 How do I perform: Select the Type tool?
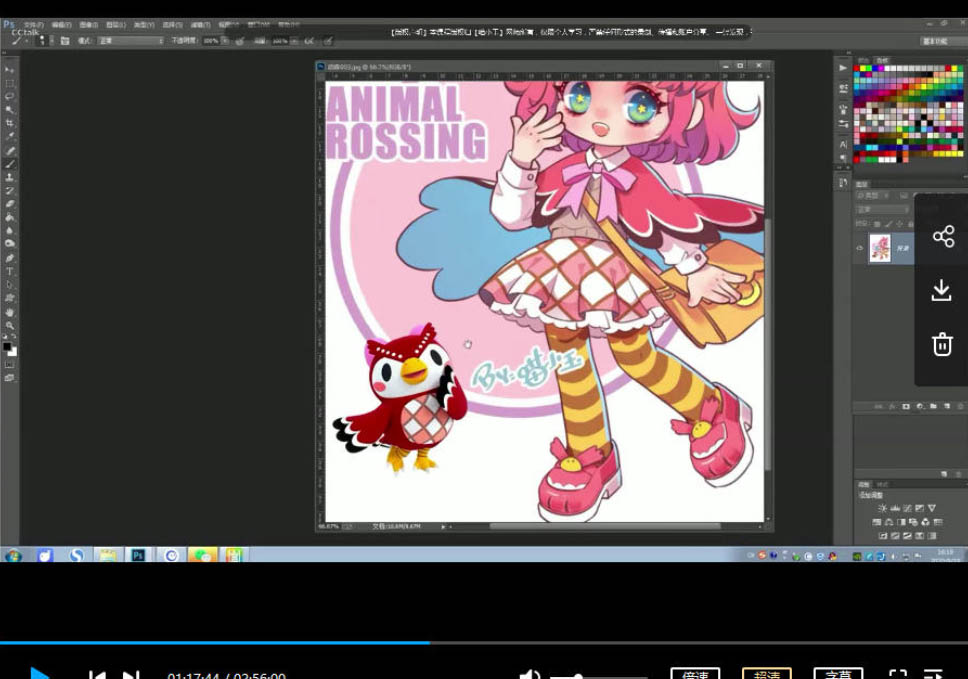(x=9, y=272)
